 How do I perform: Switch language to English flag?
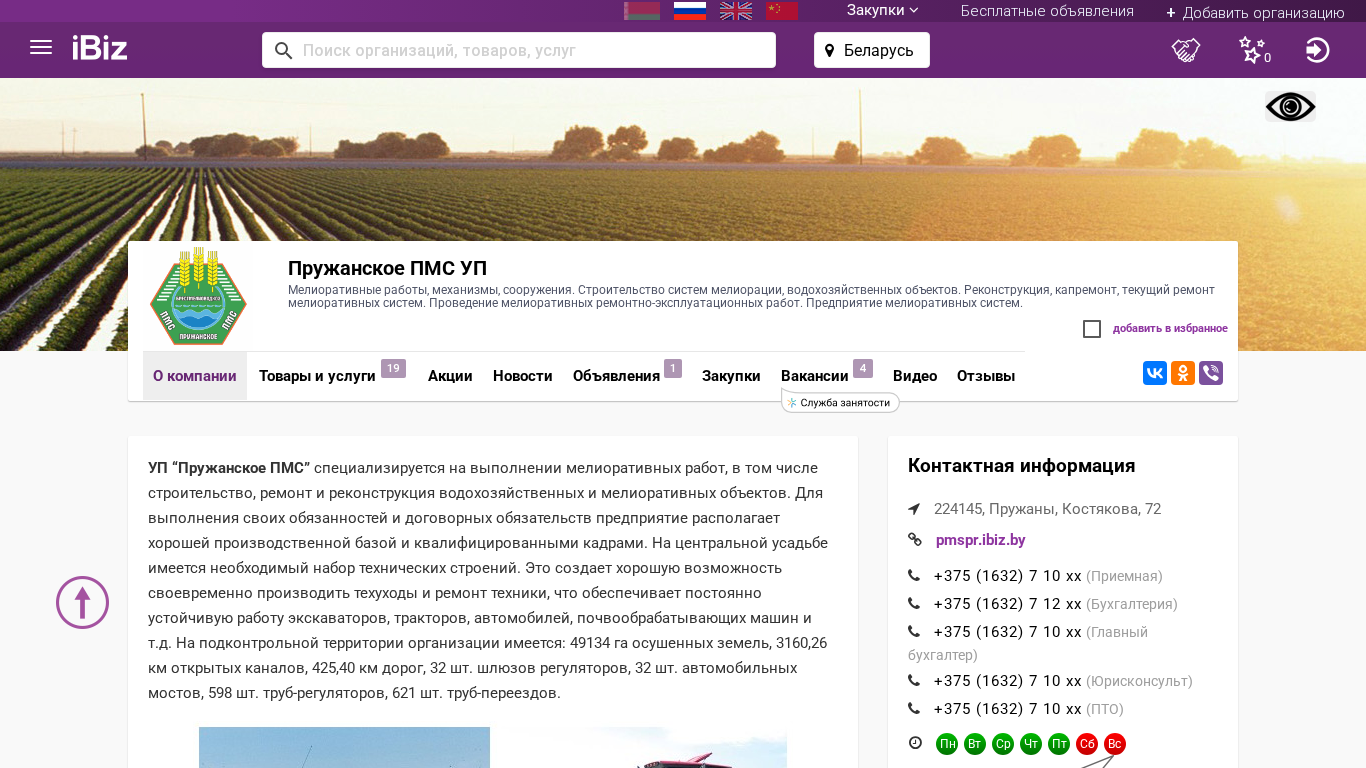click(736, 11)
